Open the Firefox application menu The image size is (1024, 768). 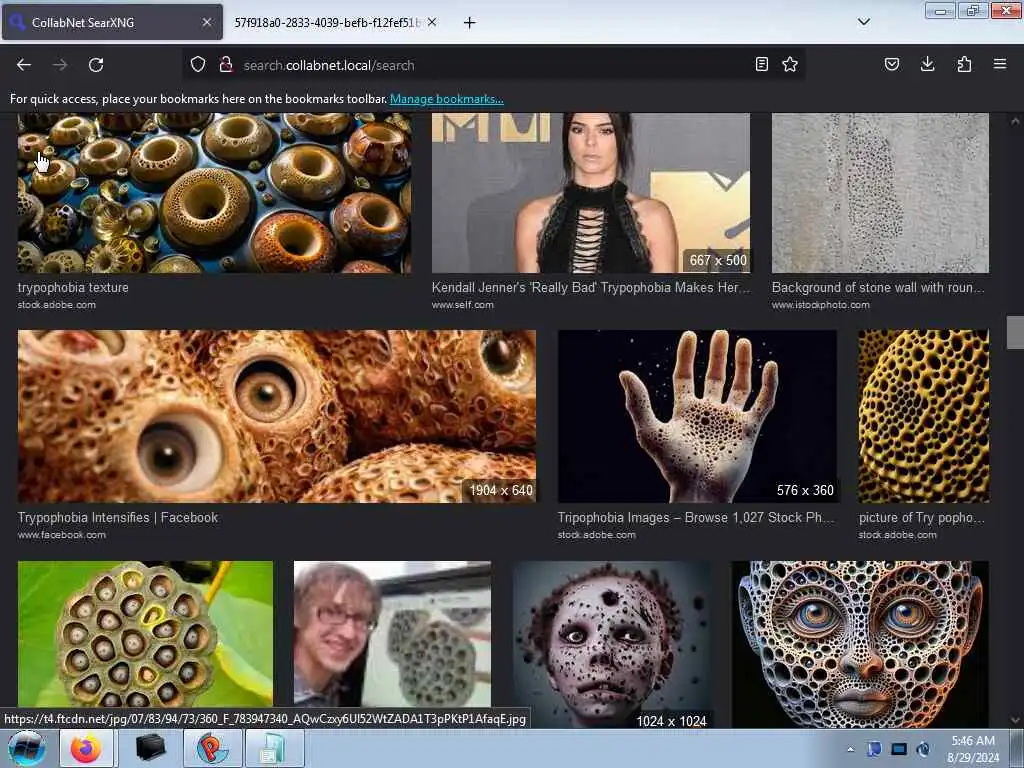coord(1000,64)
